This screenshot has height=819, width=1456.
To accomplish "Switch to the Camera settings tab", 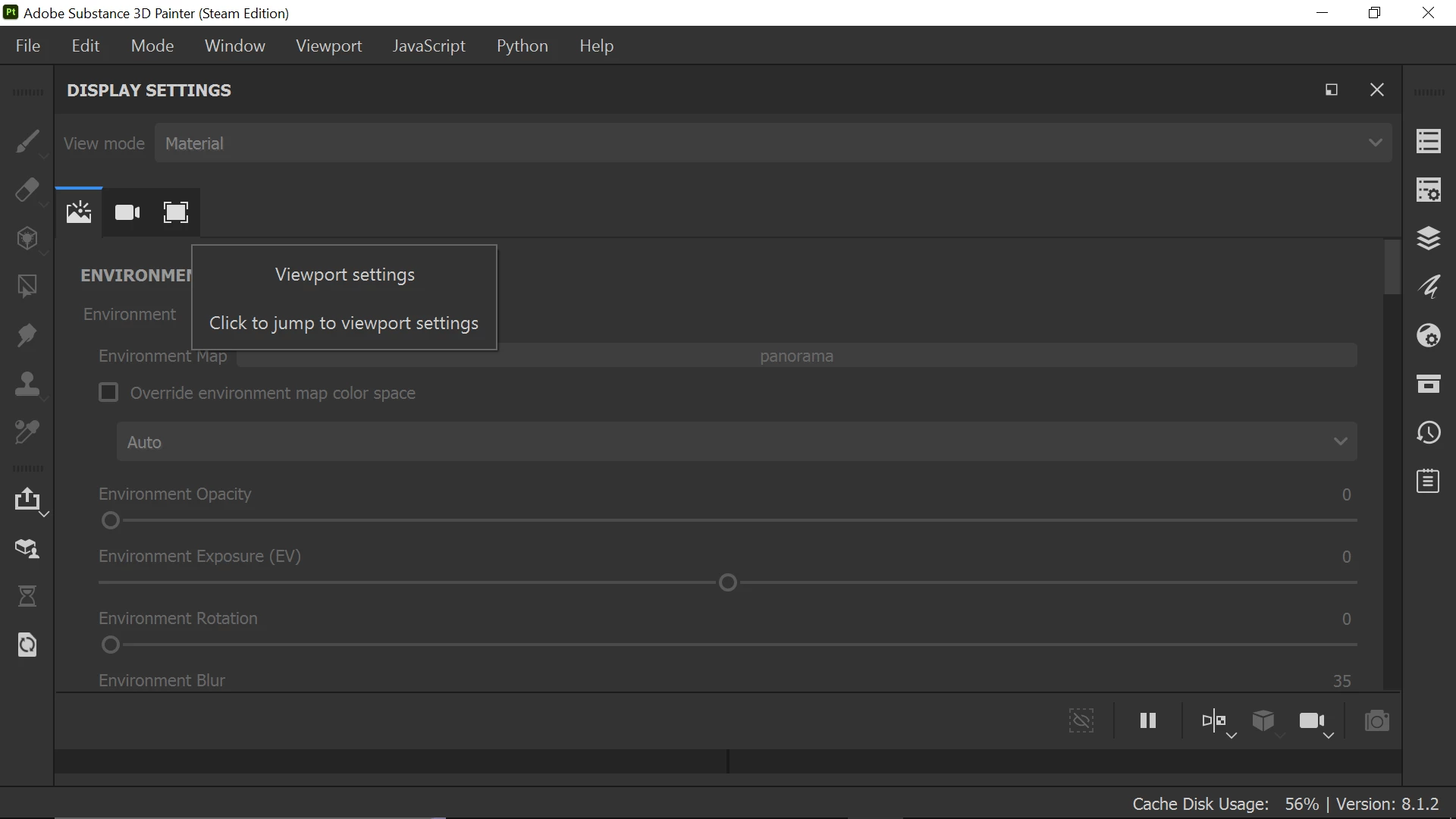I will 127,212.
